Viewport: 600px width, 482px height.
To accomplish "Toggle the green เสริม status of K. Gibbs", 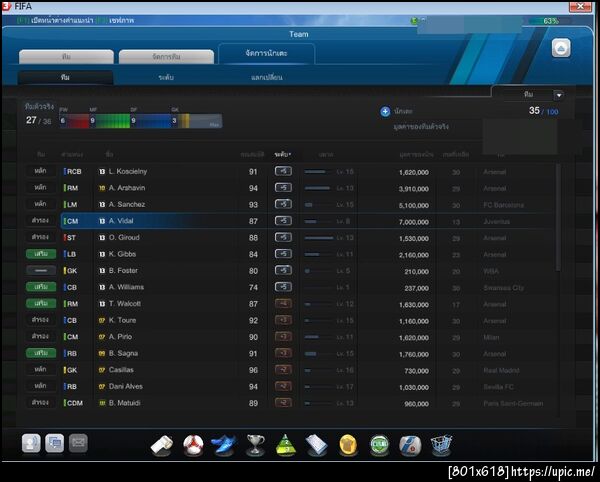I will point(41,254).
